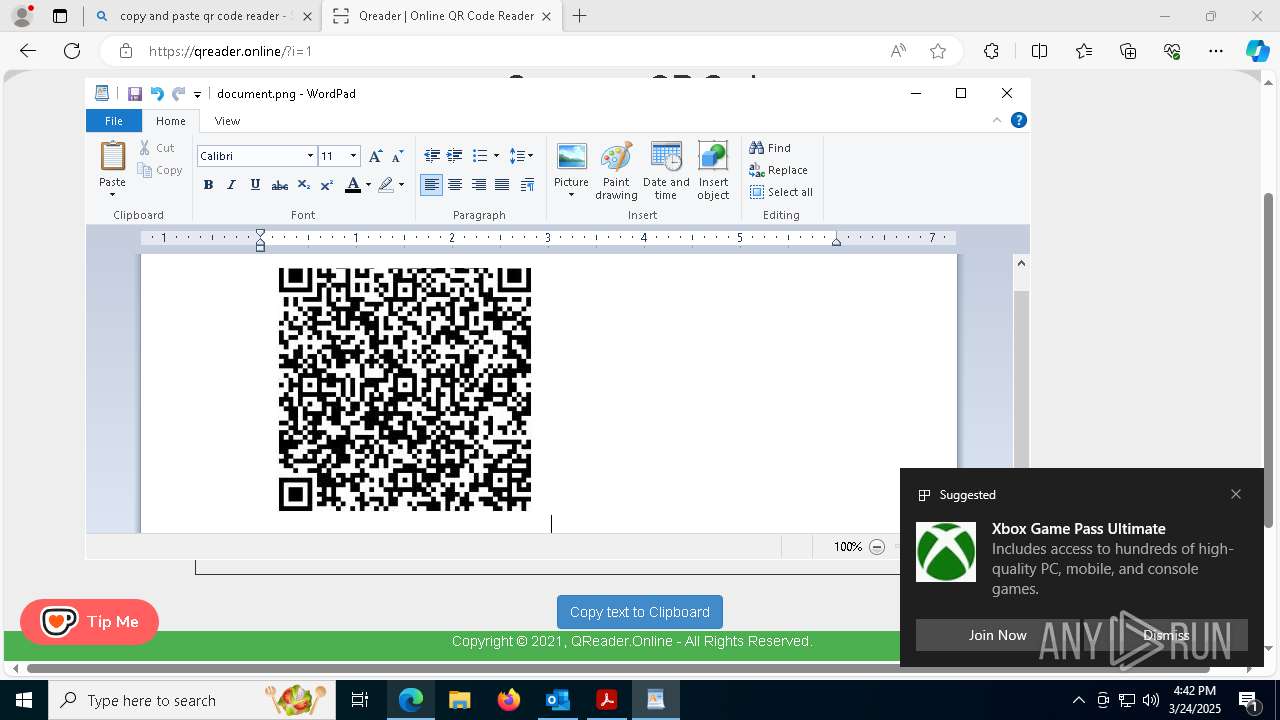The image size is (1280, 720).
Task: Expand the Picture dropdown arrow
Action: point(571,195)
